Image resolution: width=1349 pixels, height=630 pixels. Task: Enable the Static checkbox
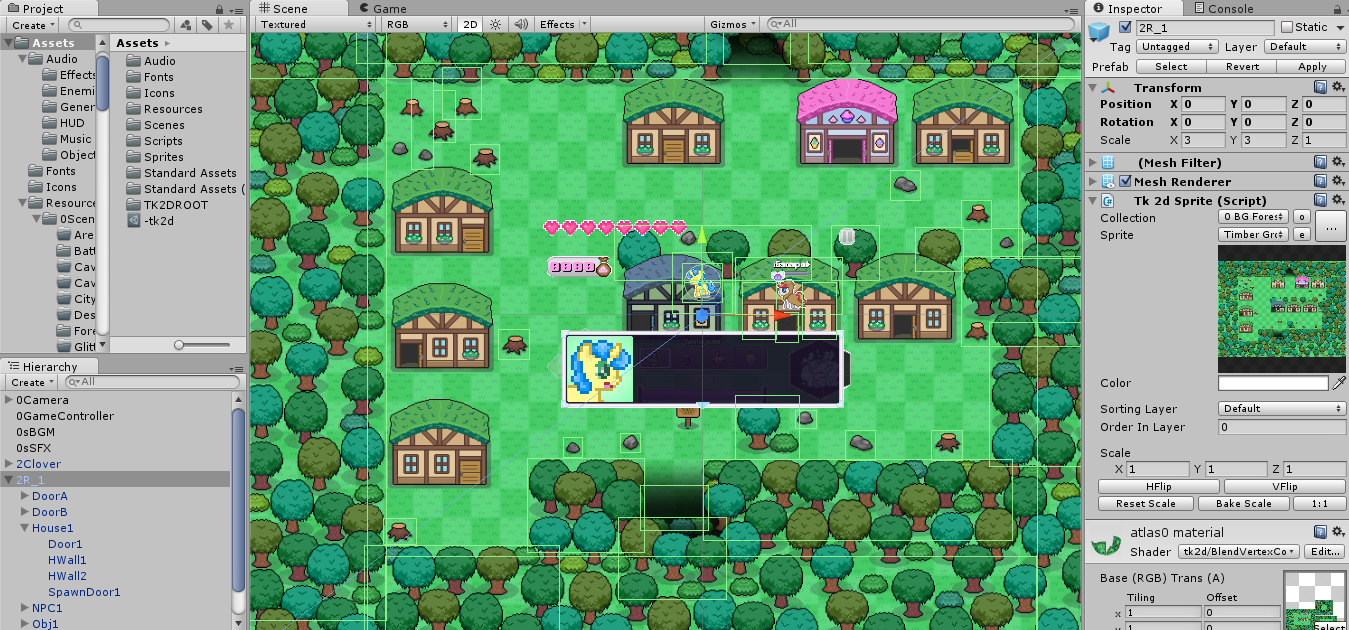tap(1287, 27)
